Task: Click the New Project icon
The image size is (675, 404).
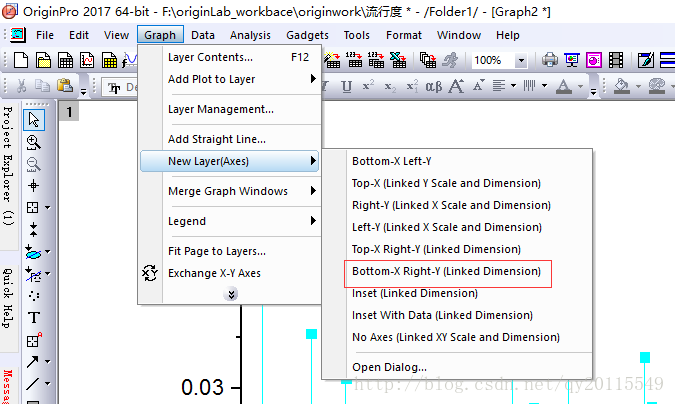Action: (21, 60)
